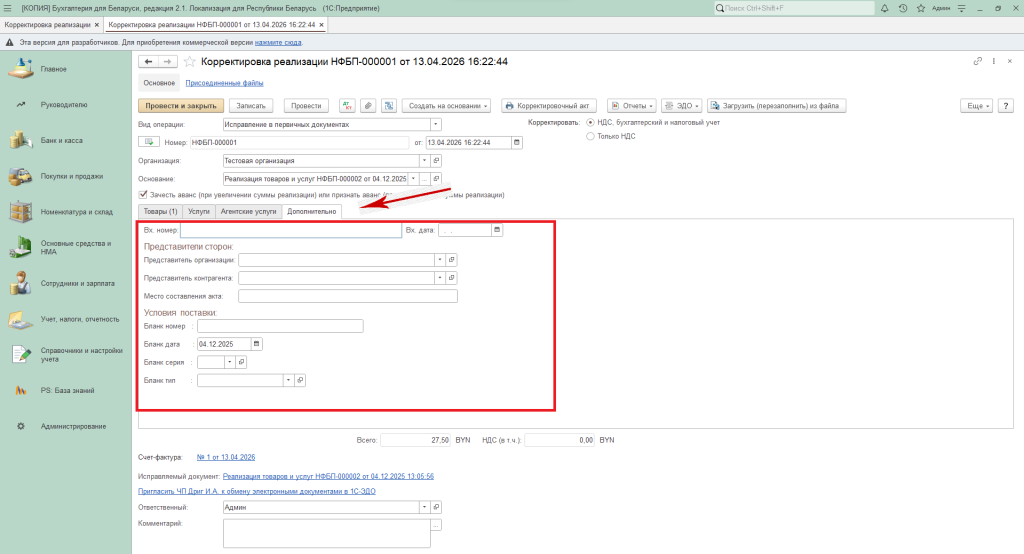Viewport: 1024px width, 554px height.
Task: Open the history clock icon
Action: point(903,8)
